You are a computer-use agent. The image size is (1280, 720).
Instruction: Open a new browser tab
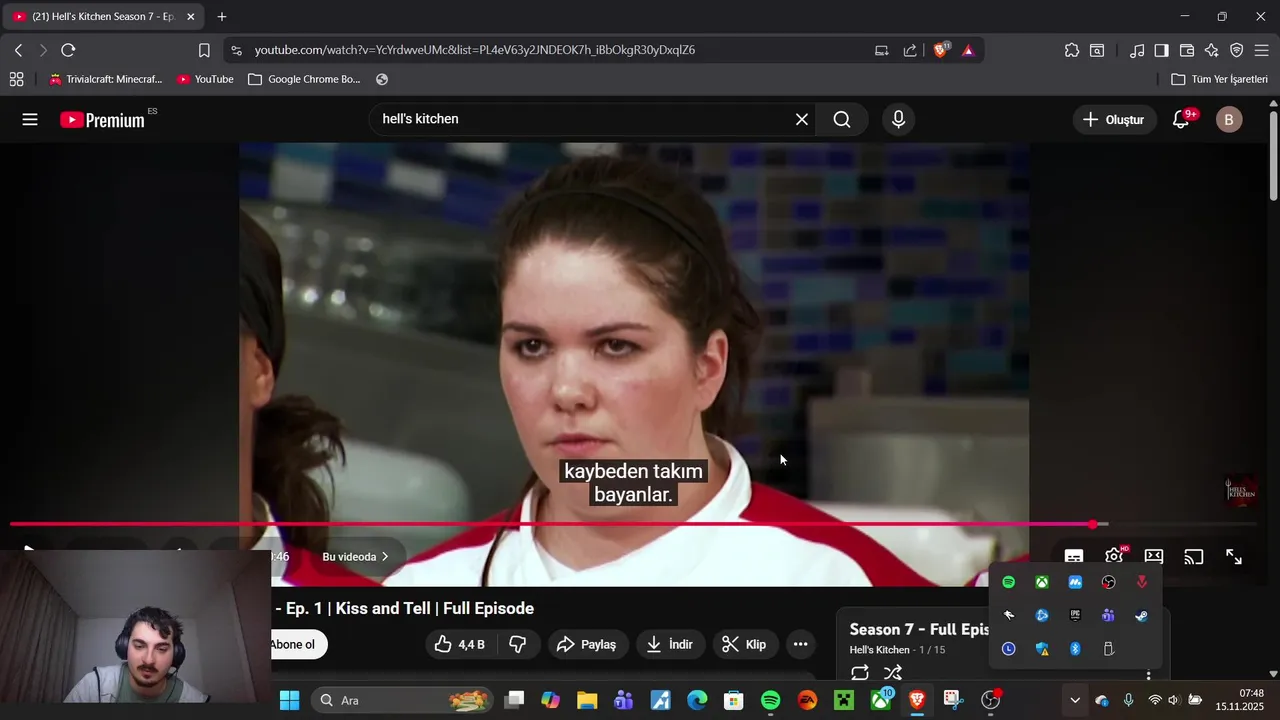pyautogui.click(x=222, y=17)
